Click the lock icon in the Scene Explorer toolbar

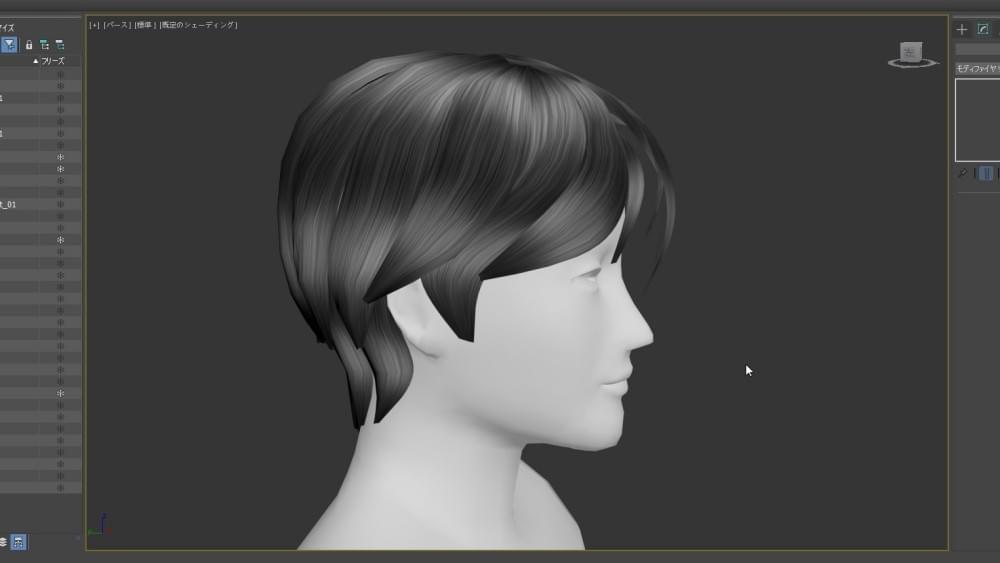(x=29, y=45)
